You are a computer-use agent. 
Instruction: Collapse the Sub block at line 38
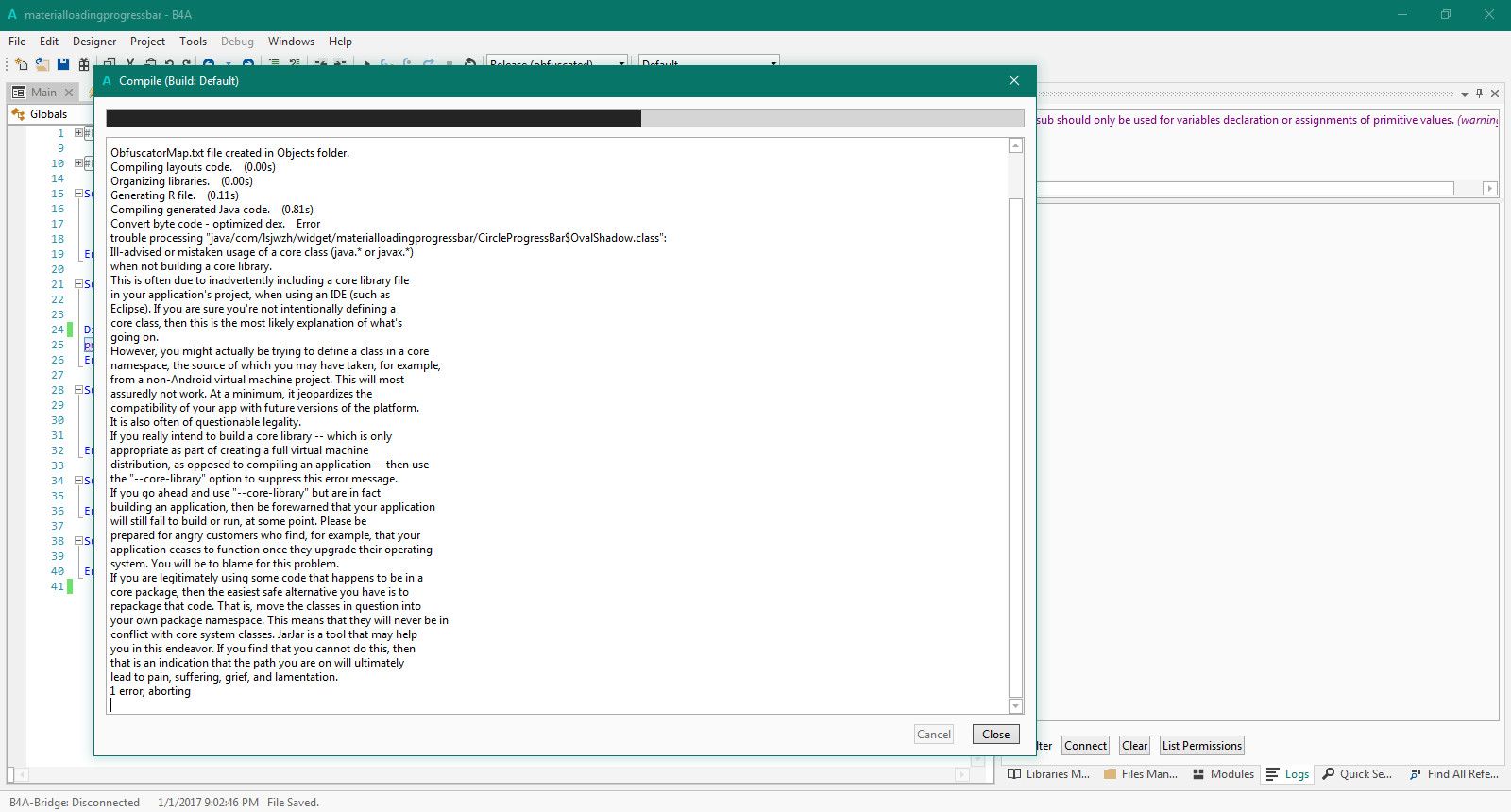click(x=79, y=541)
